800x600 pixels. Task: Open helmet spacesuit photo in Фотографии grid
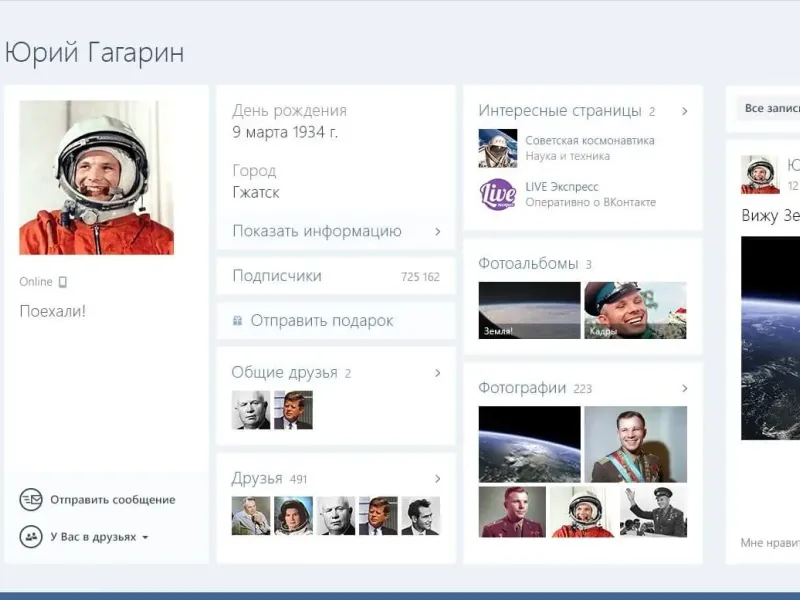pyautogui.click(x=583, y=512)
